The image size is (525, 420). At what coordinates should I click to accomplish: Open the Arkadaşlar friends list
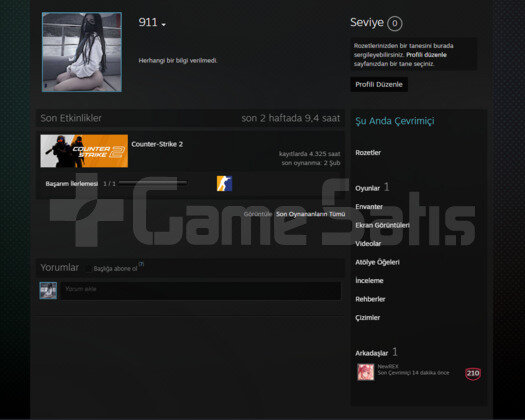click(372, 353)
